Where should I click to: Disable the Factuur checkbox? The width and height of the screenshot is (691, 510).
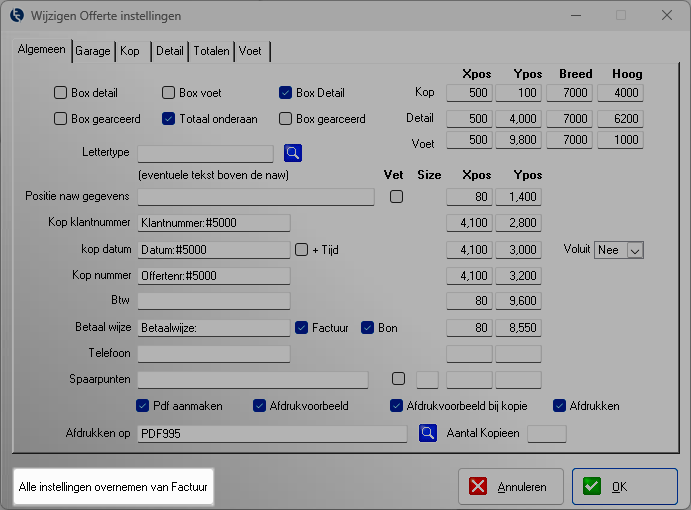click(303, 327)
